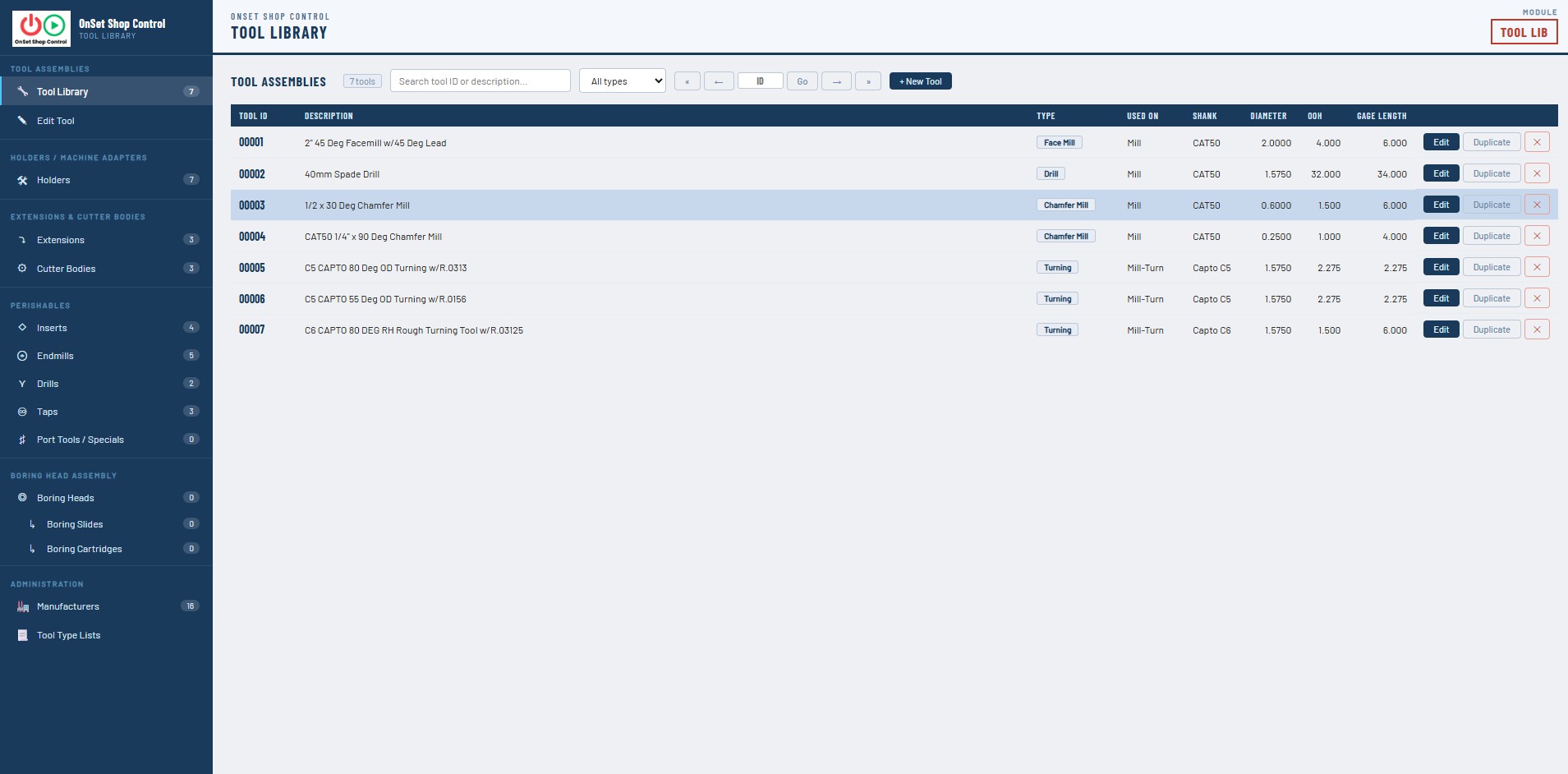
Task: Click the Face Mill type tag
Action: coord(1059,142)
